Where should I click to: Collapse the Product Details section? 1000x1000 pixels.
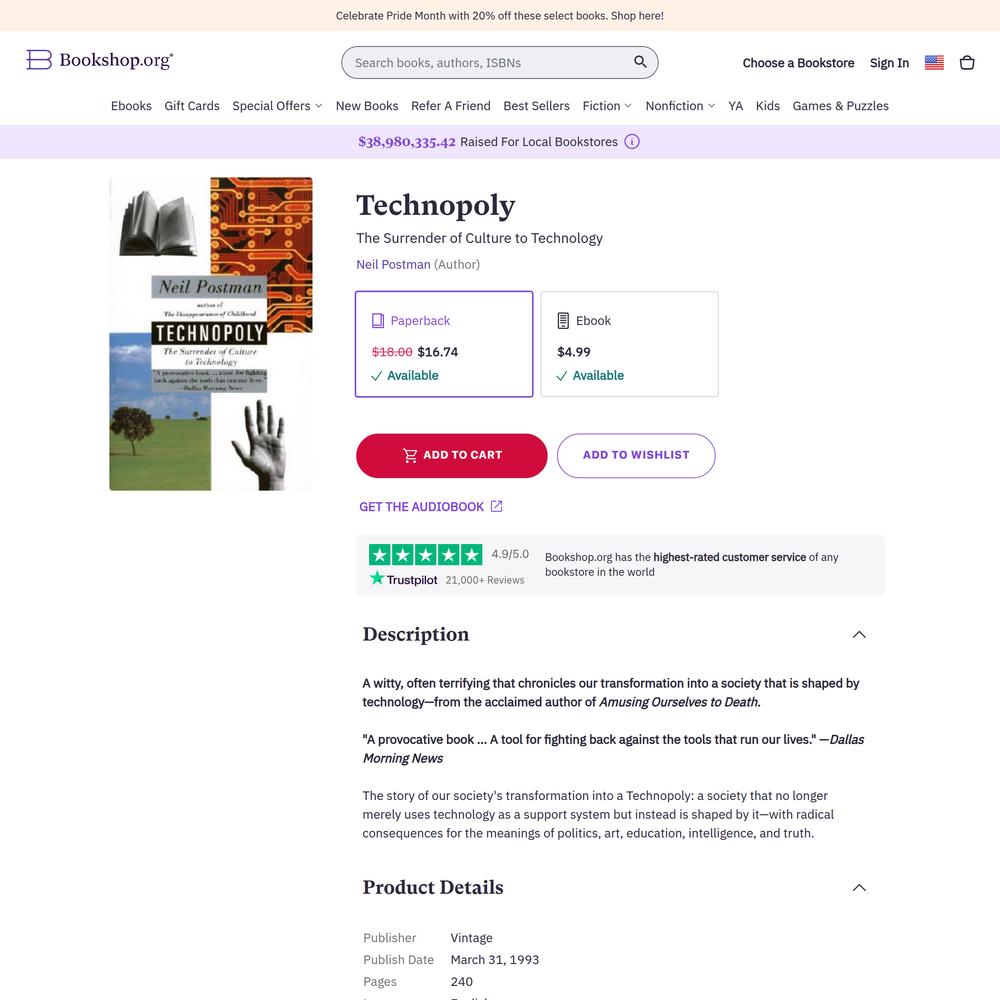pos(859,888)
